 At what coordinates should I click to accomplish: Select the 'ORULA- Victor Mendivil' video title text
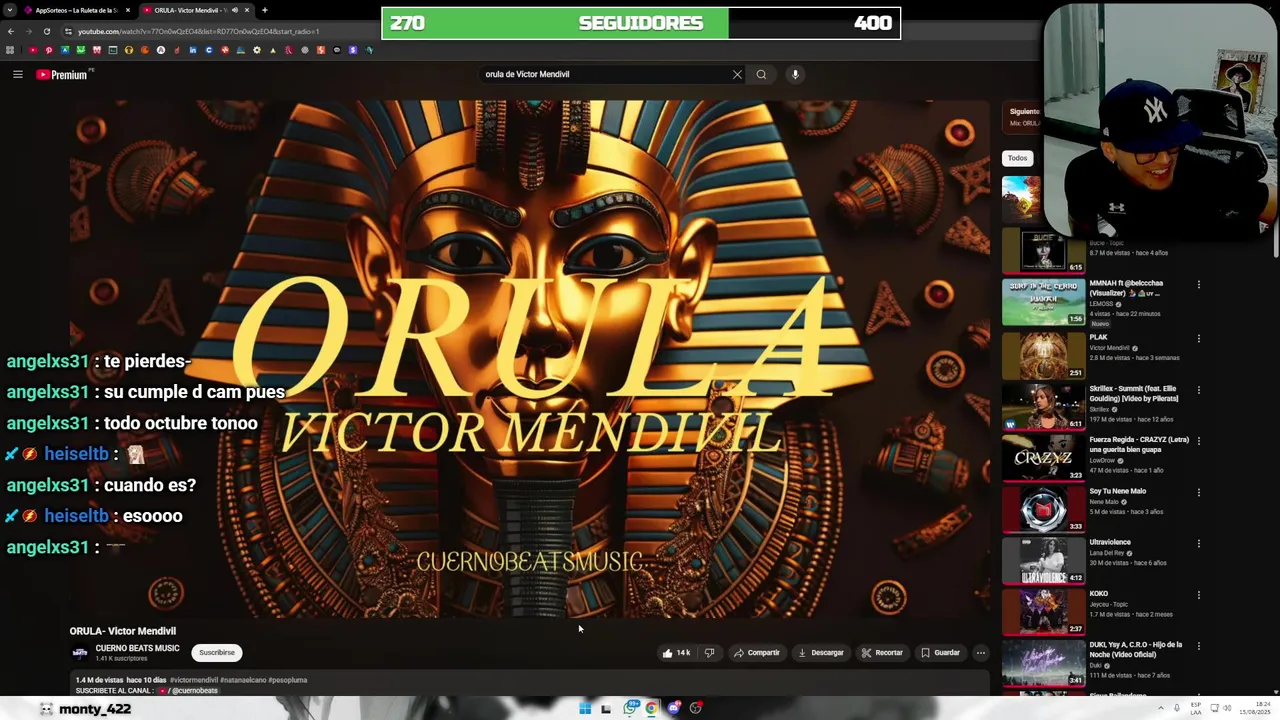click(x=123, y=631)
